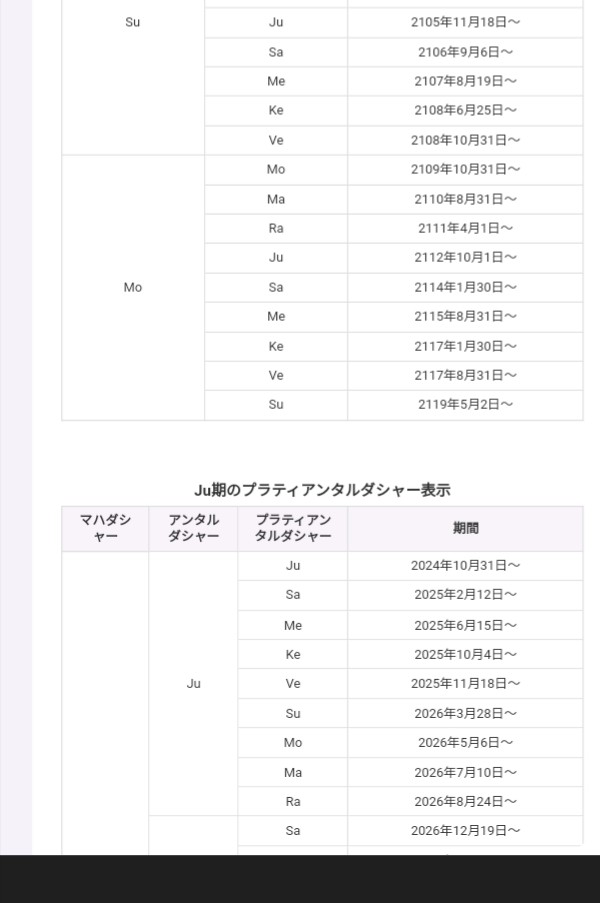Click the Ju期のプラティアンタルダシャー表示 heading
The image size is (600, 903).
pyautogui.click(x=321, y=490)
